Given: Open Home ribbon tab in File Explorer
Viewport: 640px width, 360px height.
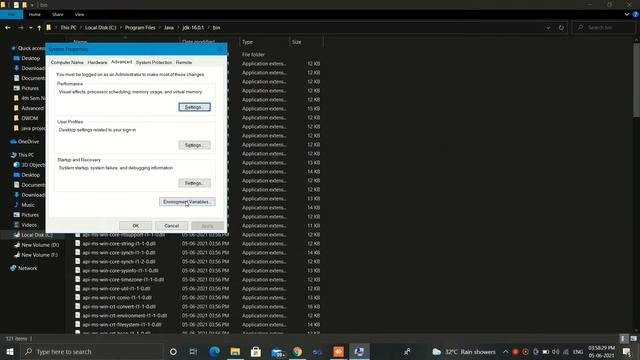Looking at the screenshot, I should tap(35, 14).
